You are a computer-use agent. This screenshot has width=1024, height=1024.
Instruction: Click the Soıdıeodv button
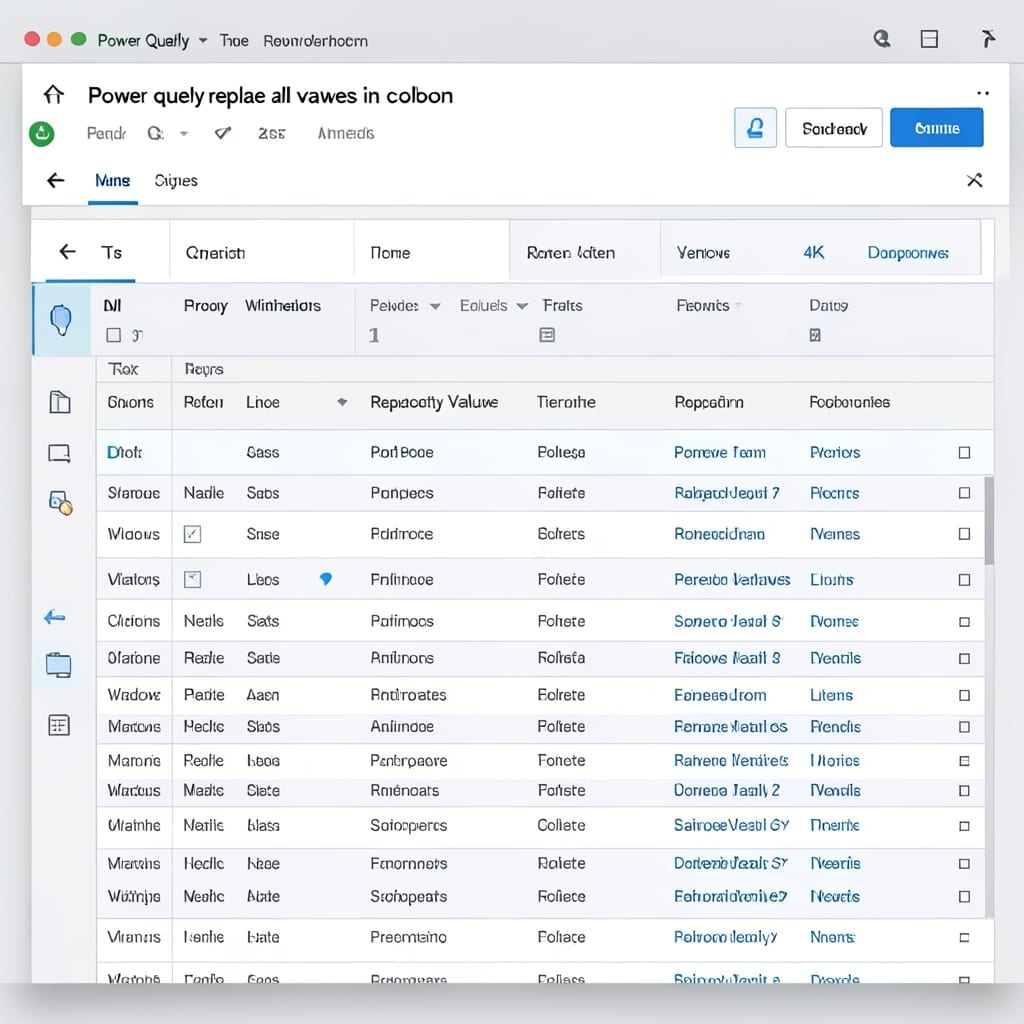(x=834, y=128)
